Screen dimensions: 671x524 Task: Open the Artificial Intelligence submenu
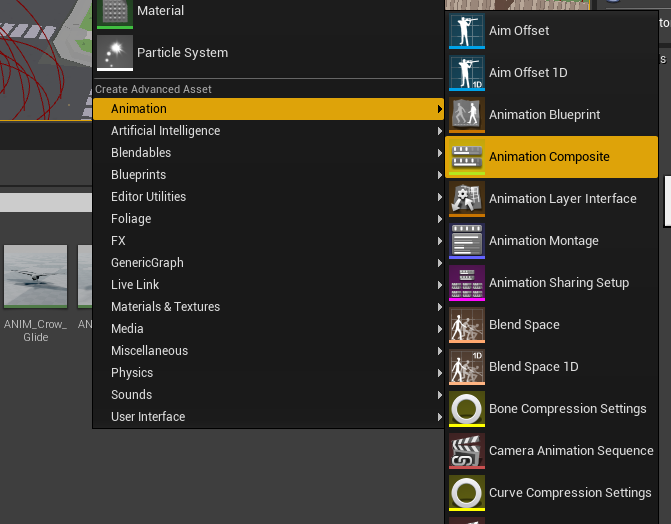(x=268, y=131)
